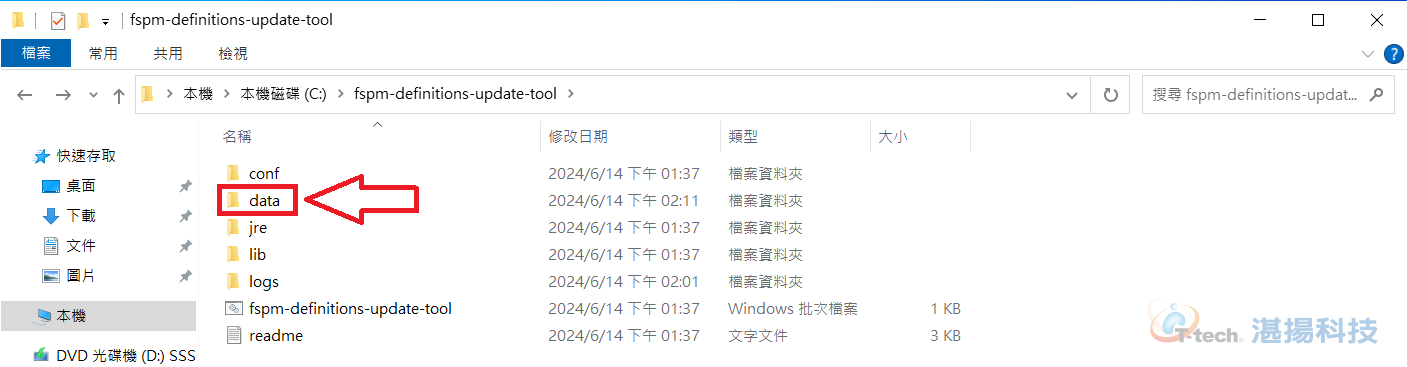The height and width of the screenshot is (367, 1407).
Task: Click the logs folder name
Action: pyautogui.click(x=264, y=281)
